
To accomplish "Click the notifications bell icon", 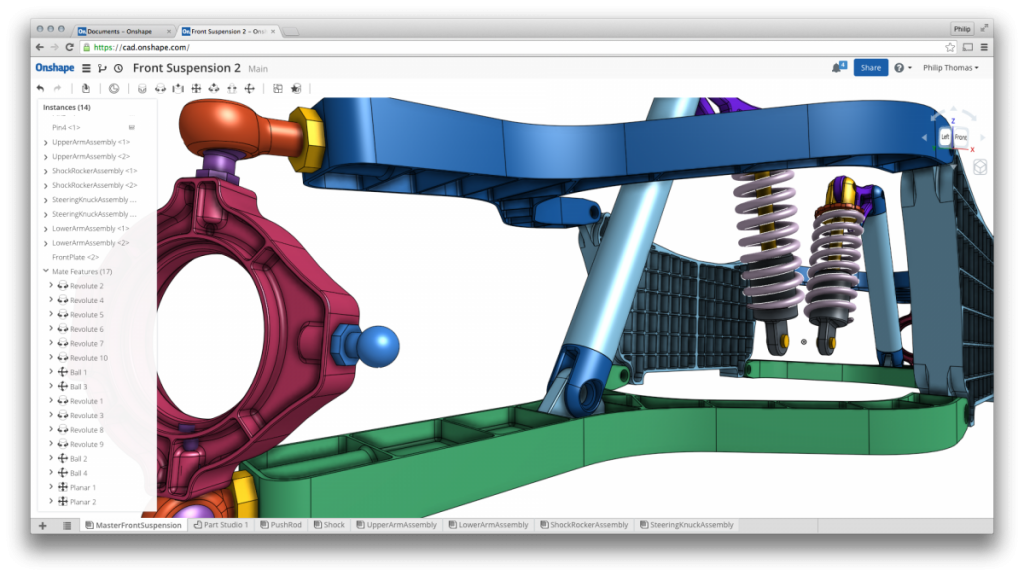I will (x=837, y=67).
